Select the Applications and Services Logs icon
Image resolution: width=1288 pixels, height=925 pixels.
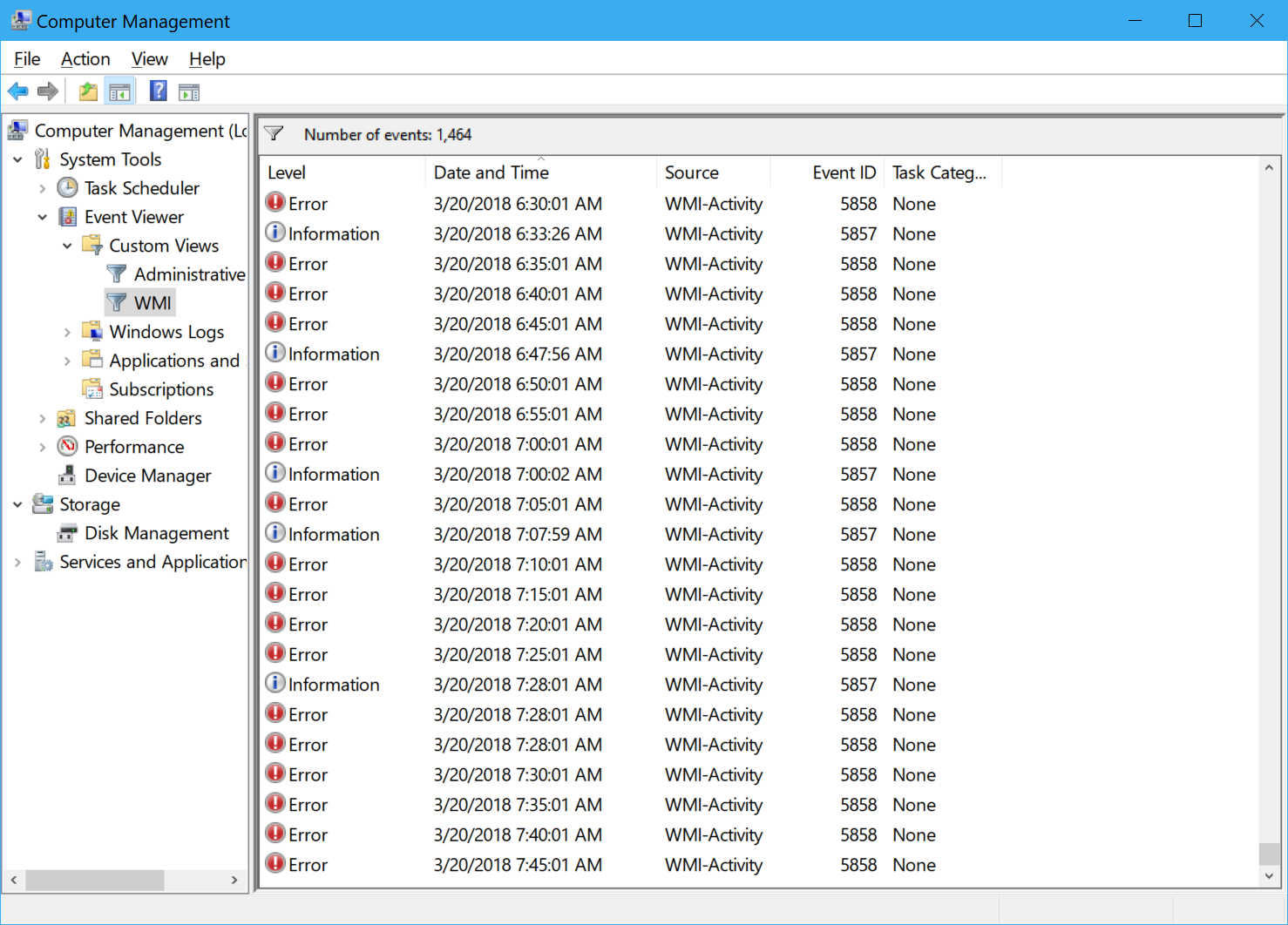click(92, 360)
